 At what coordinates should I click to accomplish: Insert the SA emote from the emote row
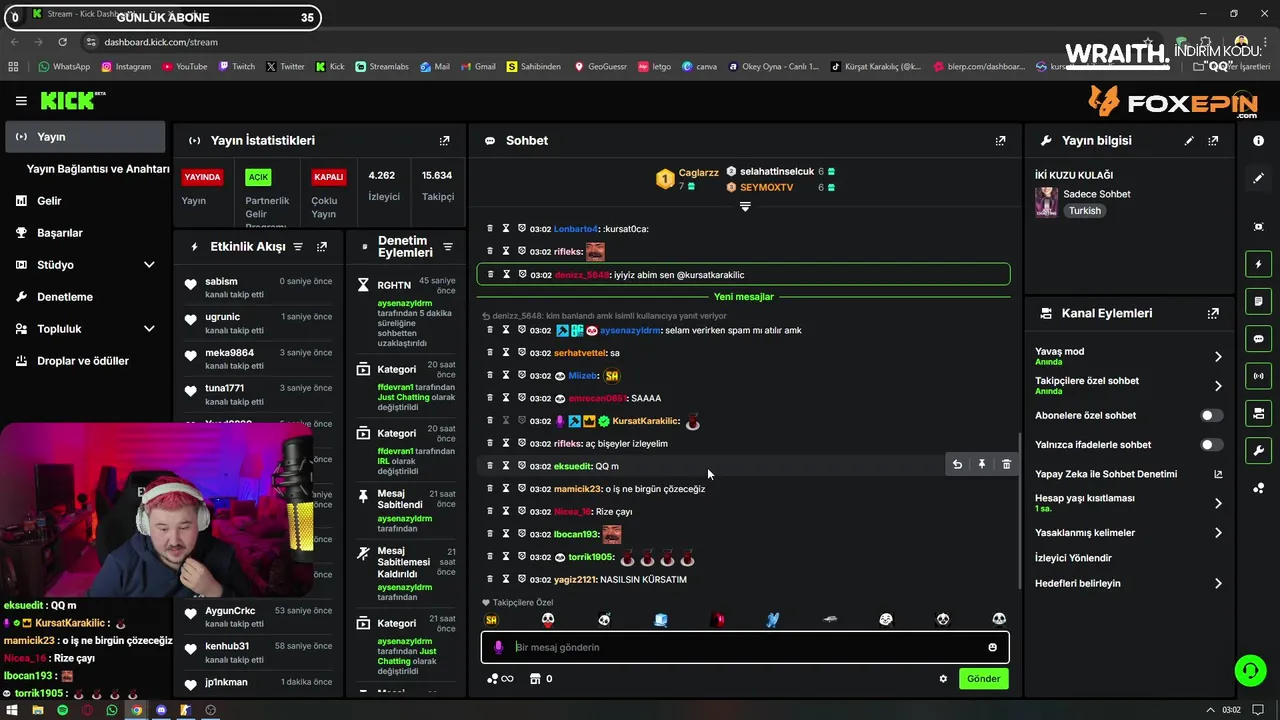(491, 620)
